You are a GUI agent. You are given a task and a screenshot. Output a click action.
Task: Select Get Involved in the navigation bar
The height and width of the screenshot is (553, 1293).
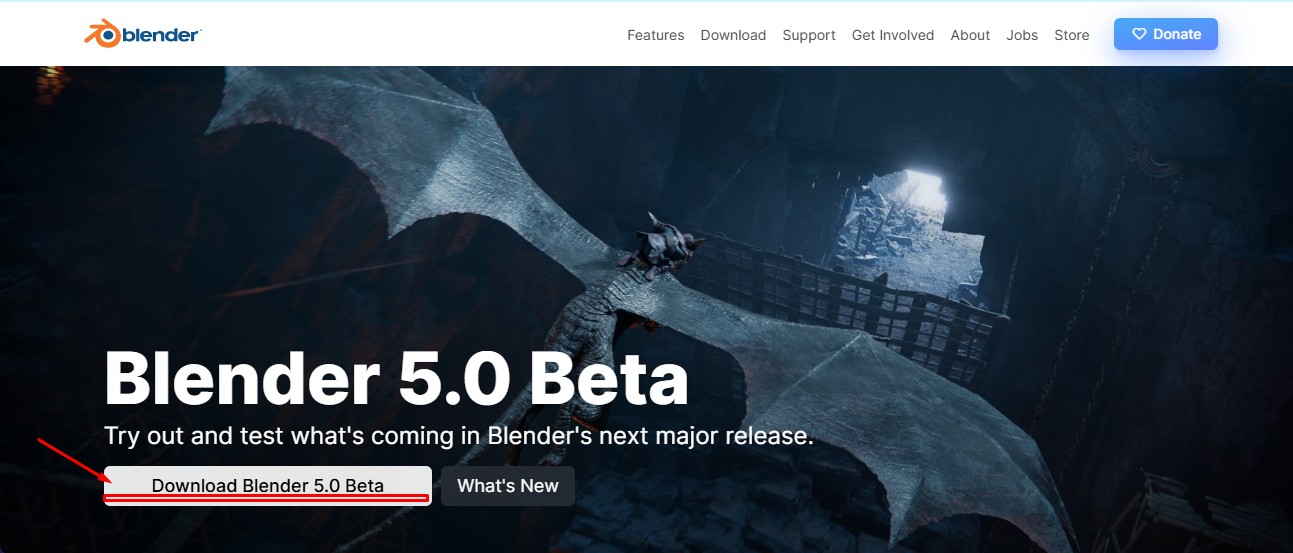(x=893, y=35)
